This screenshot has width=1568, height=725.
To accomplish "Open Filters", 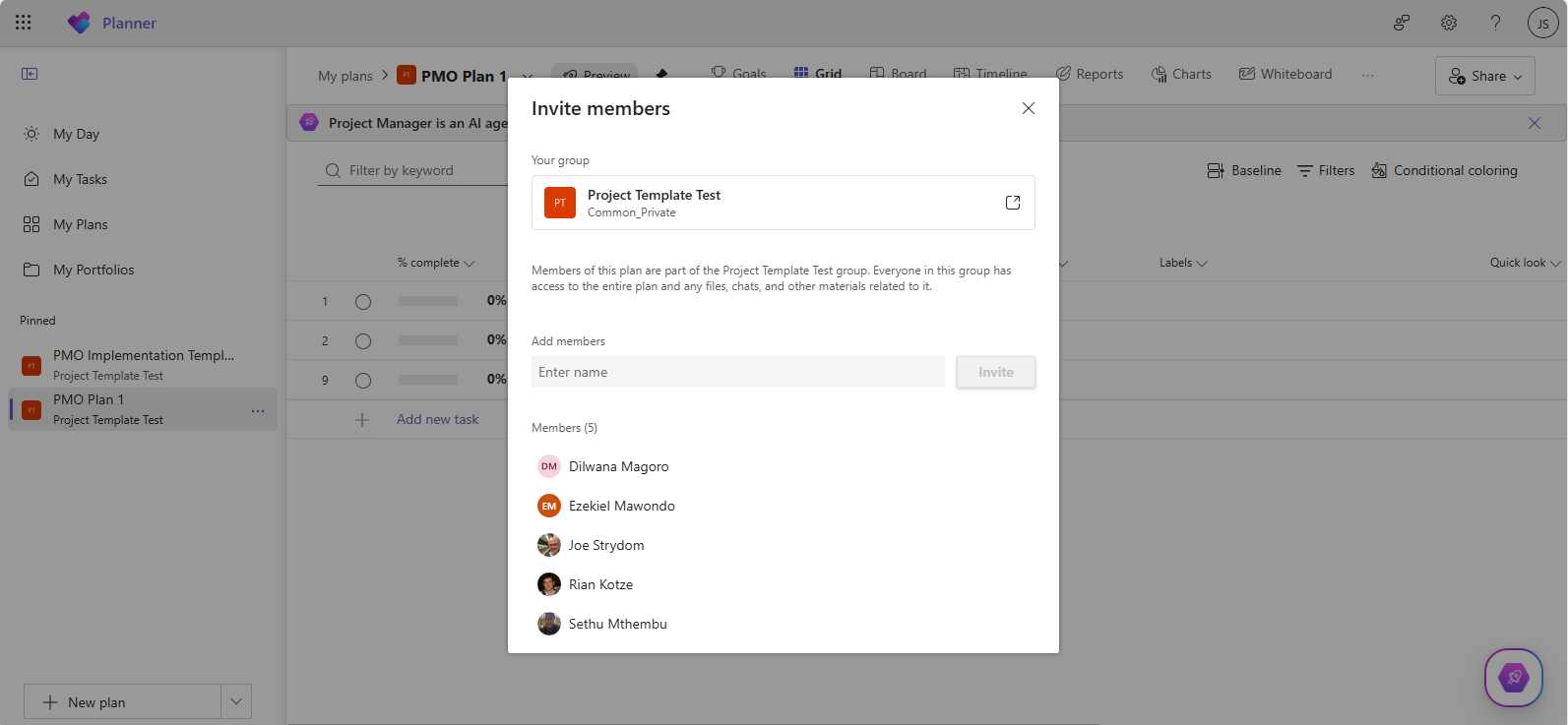I will tap(1326, 170).
